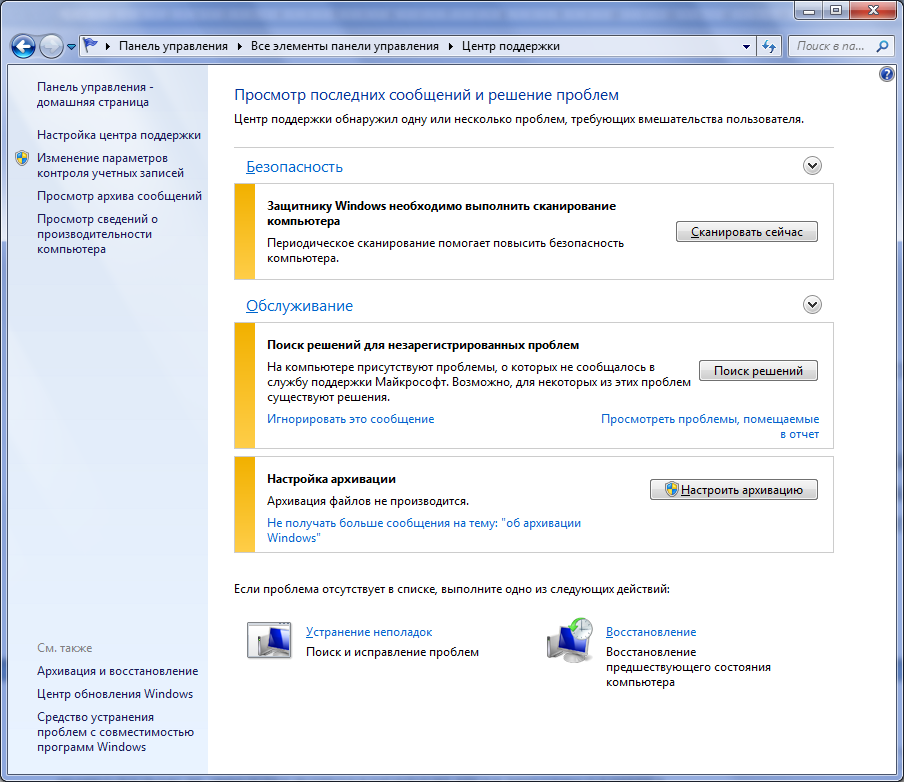The image size is (904, 782).
Task: Click the title Поиск решений для незарегистрированных проблем
Action: (423, 345)
